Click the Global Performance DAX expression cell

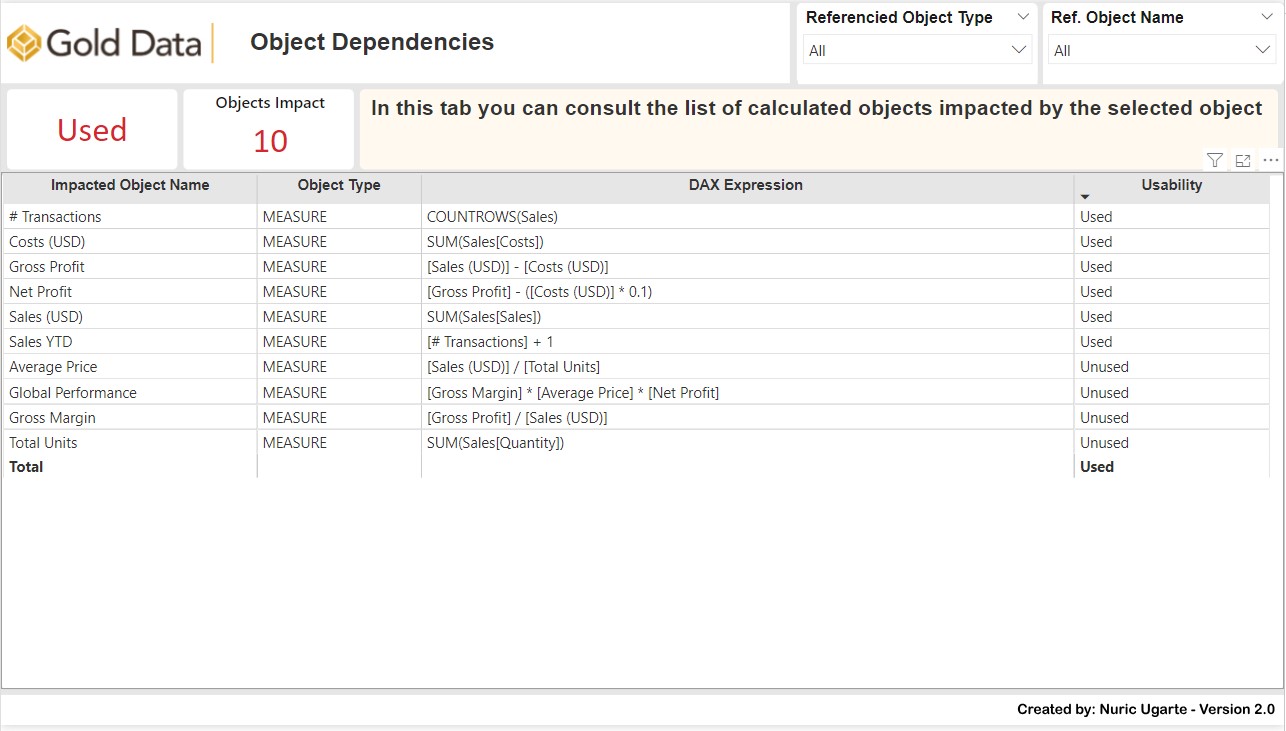pos(572,393)
